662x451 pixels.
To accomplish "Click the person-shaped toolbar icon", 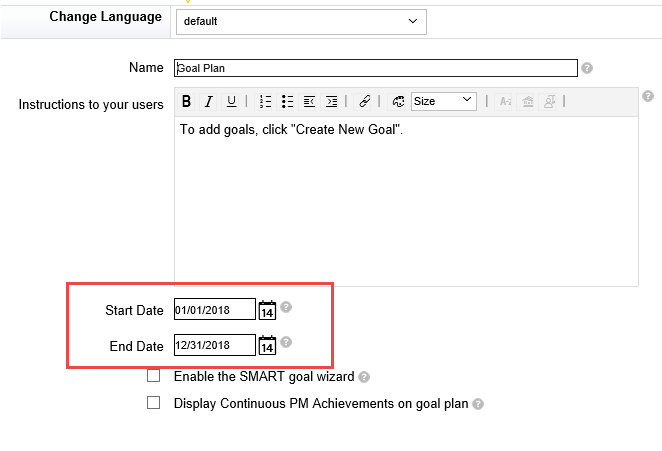I will click(549, 101).
